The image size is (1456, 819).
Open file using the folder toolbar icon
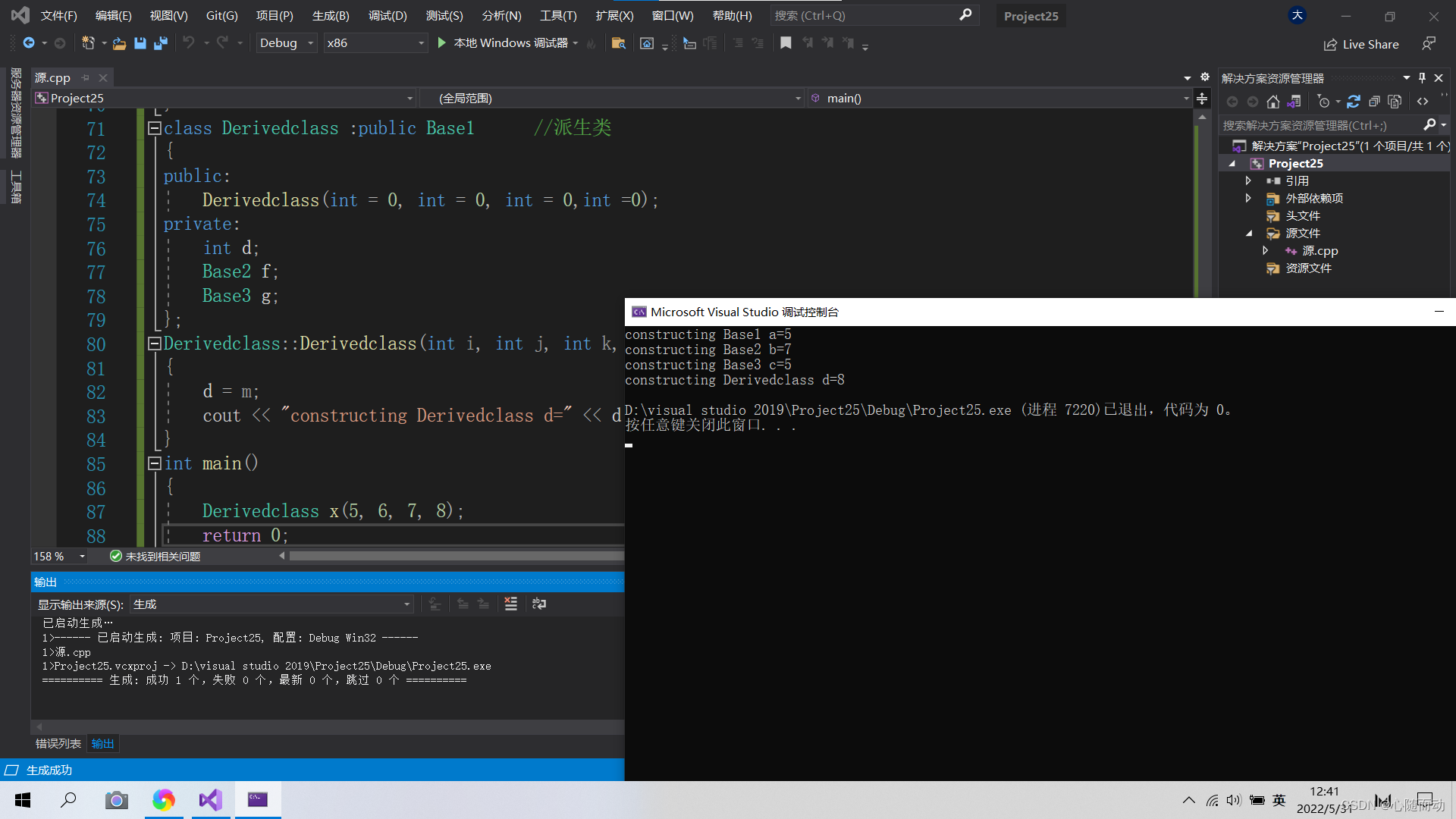119,43
